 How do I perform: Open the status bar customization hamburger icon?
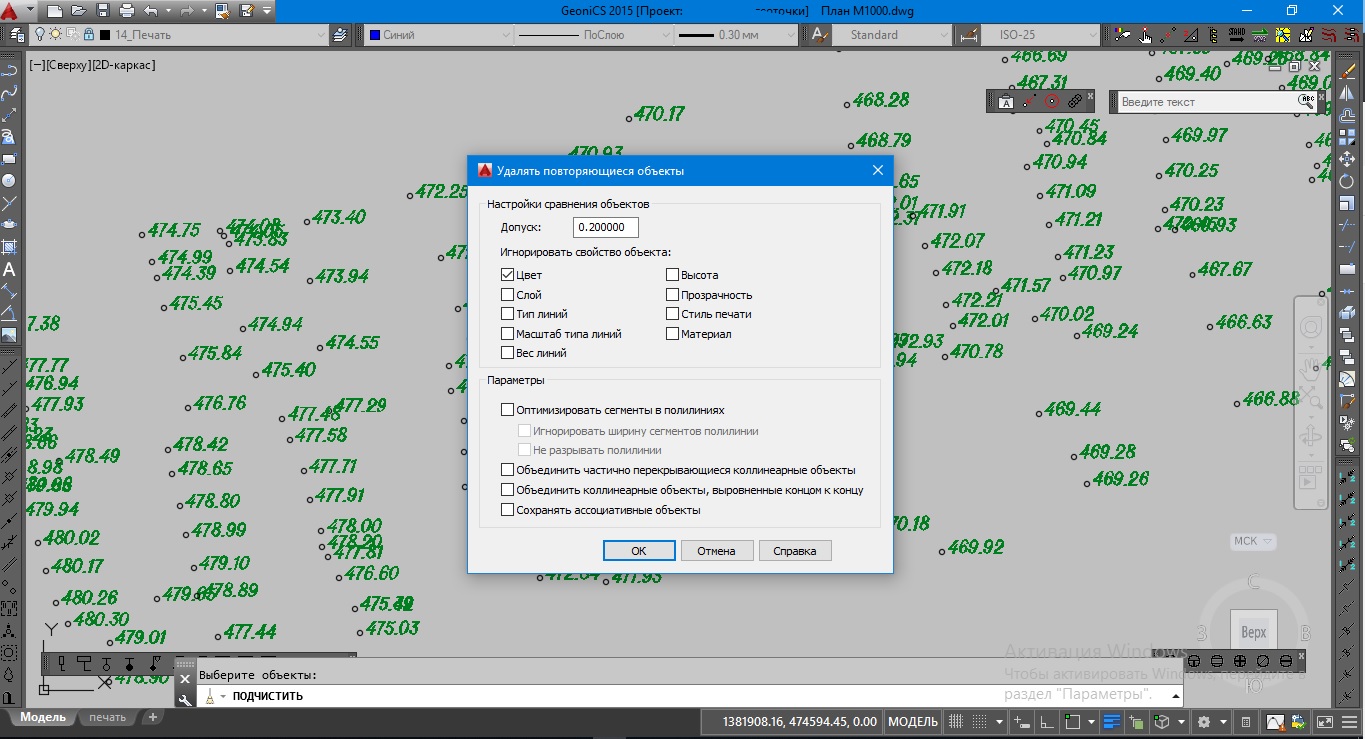(x=1348, y=721)
